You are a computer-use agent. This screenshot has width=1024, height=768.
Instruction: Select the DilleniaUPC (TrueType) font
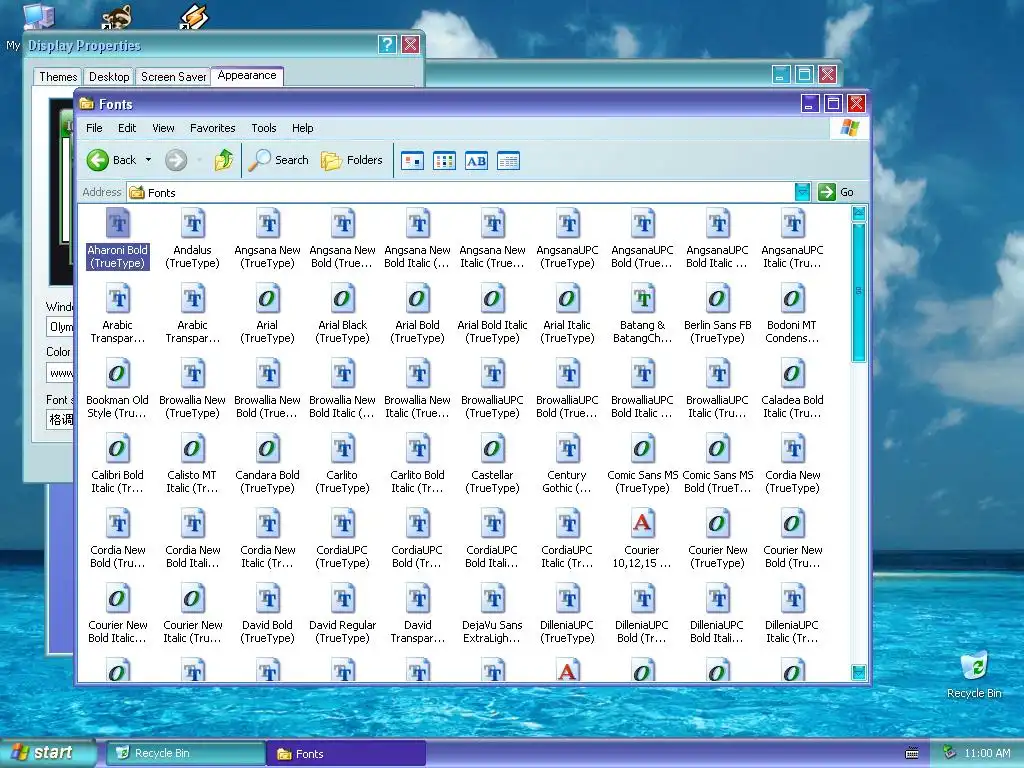coord(568,615)
